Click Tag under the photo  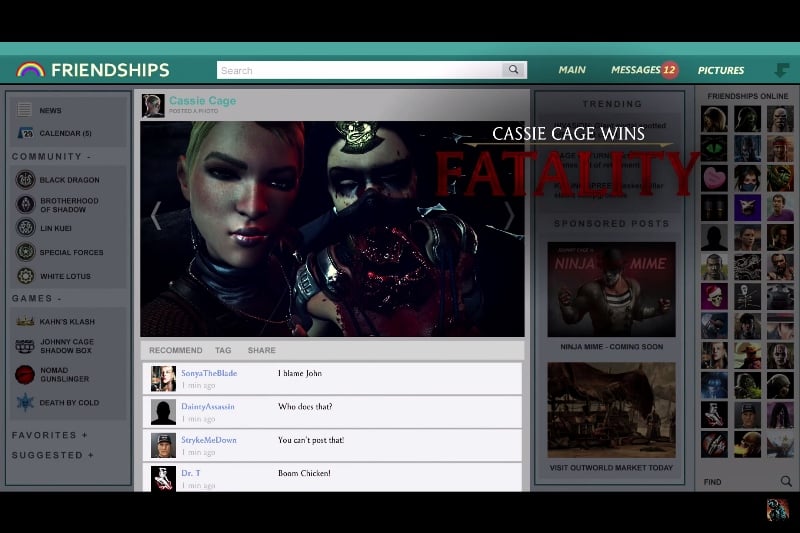click(x=223, y=350)
